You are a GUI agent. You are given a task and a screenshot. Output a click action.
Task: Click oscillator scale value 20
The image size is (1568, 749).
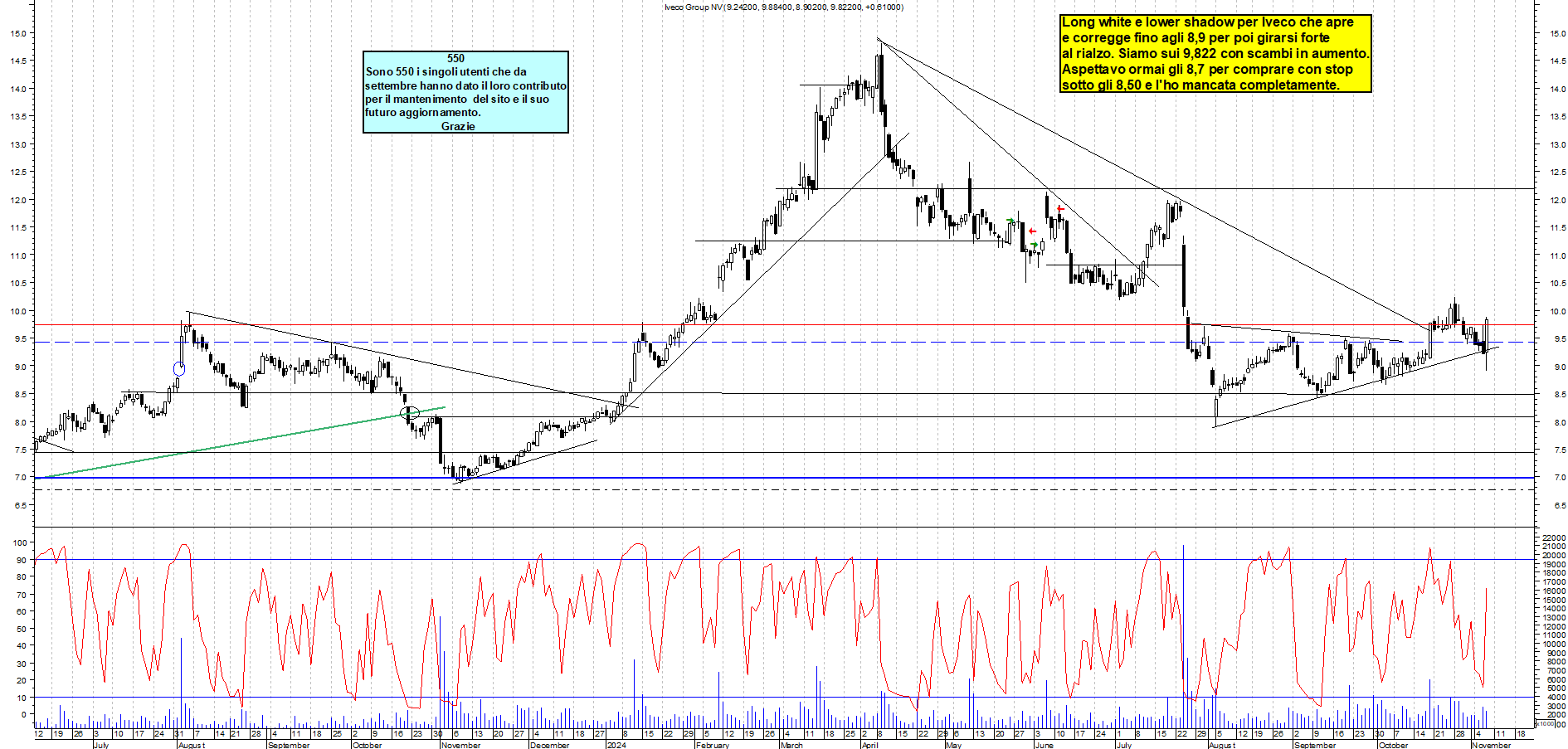22,680
